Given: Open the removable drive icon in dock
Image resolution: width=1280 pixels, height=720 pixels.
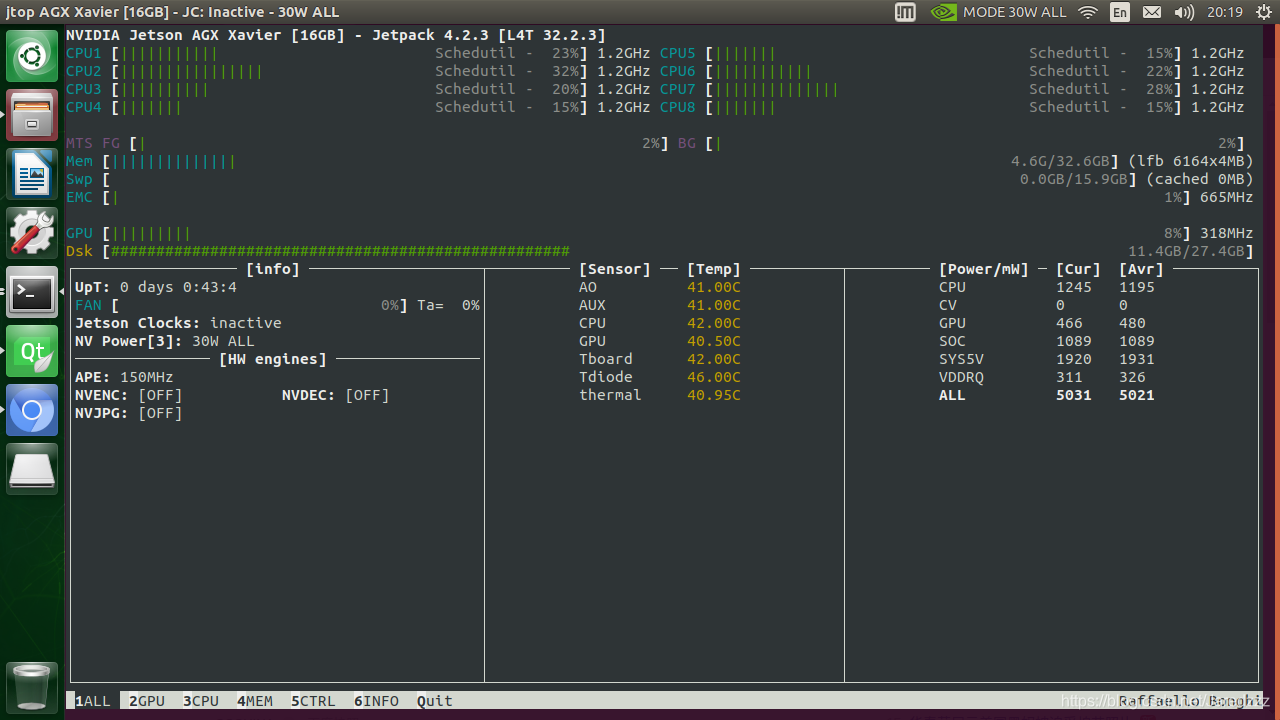Looking at the screenshot, I should point(33,469).
